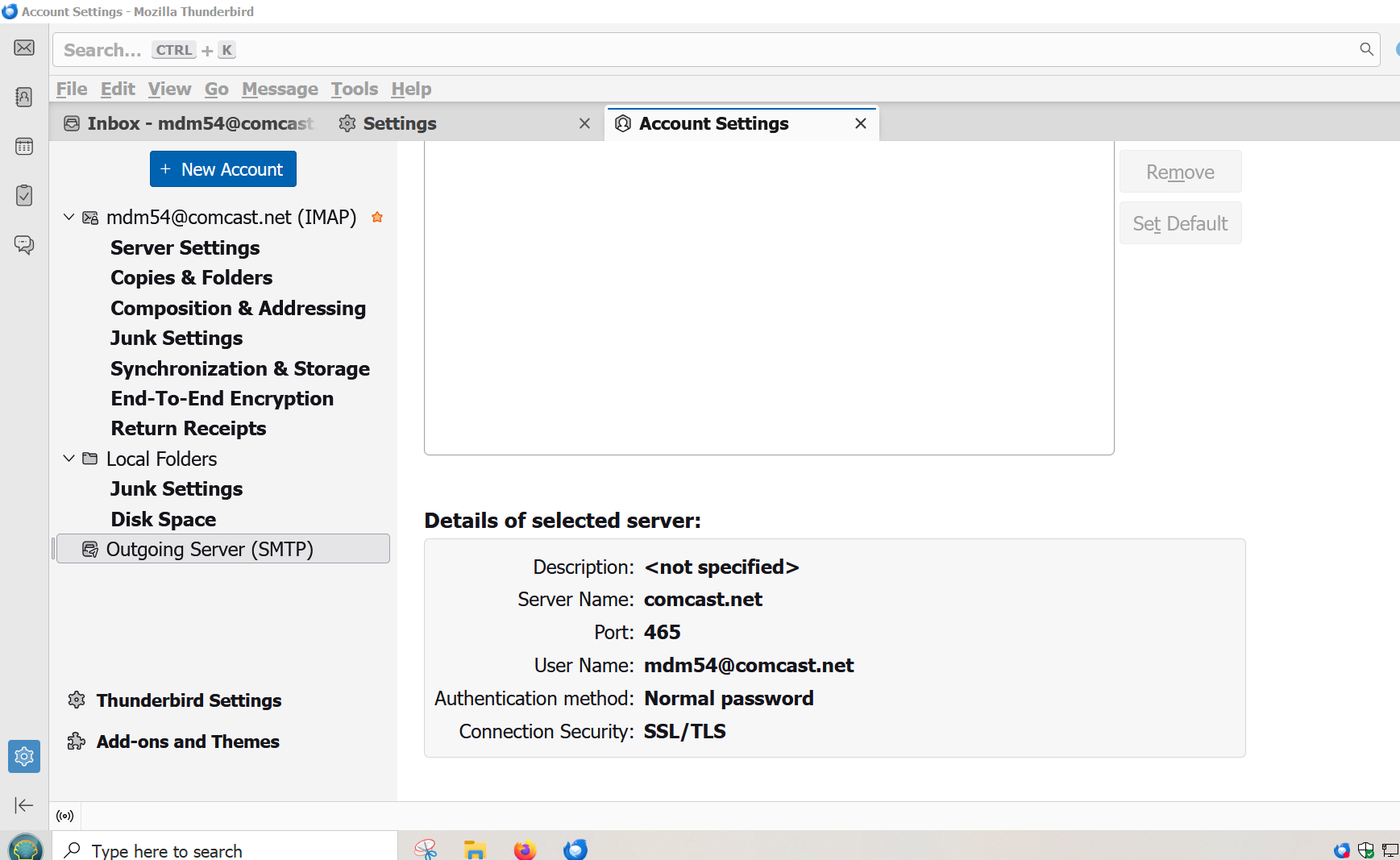This screenshot has height=860, width=1400.
Task: Click the New Account button
Action: pyautogui.click(x=223, y=168)
